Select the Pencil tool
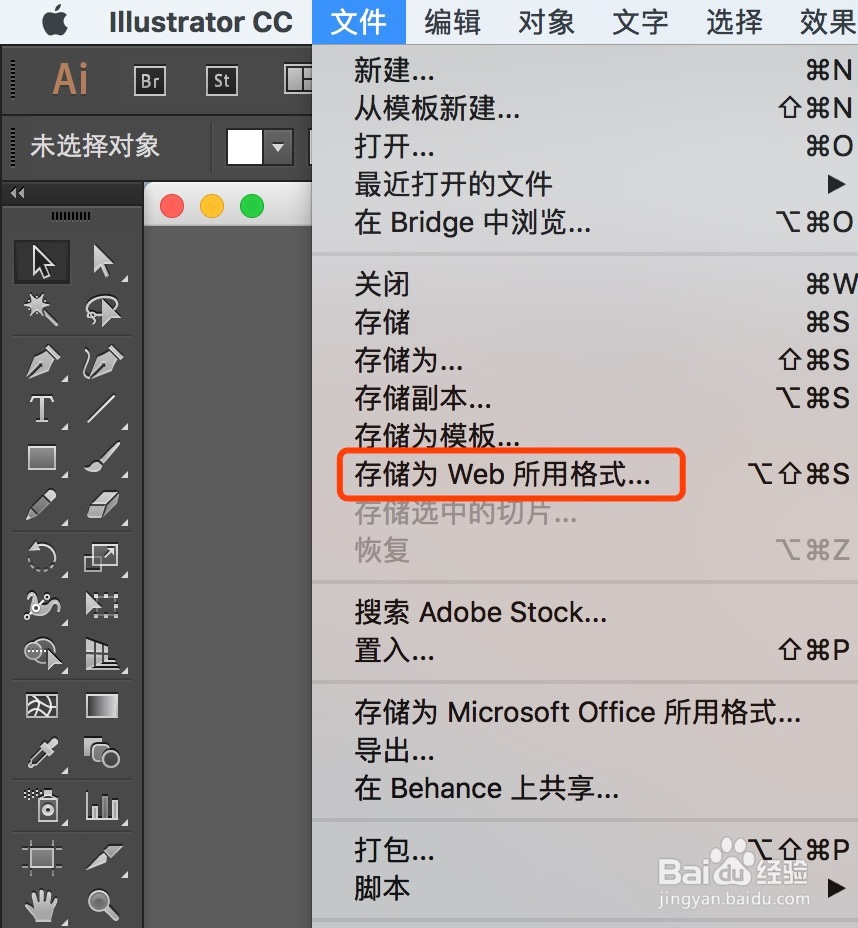This screenshot has height=928, width=858. pyautogui.click(x=41, y=505)
